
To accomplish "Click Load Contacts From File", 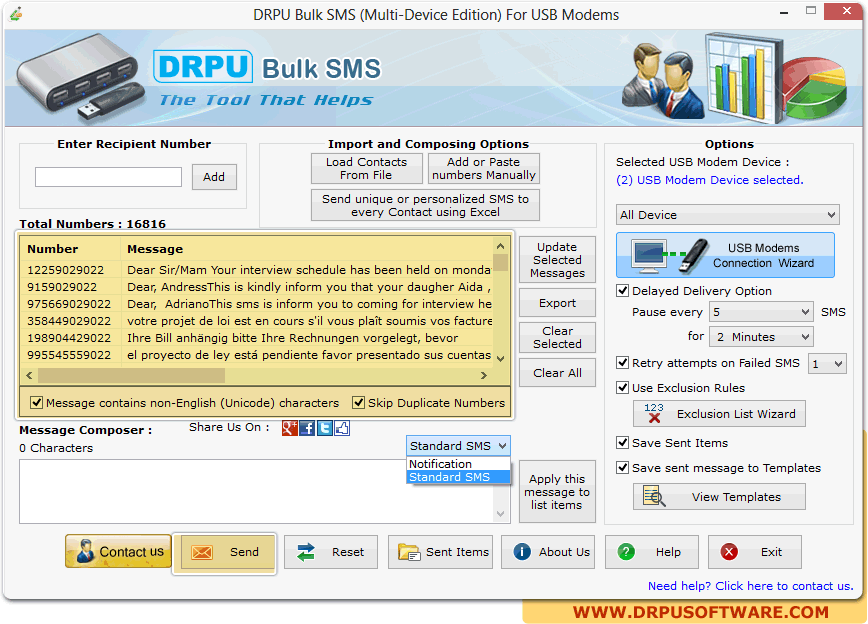I will click(366, 168).
